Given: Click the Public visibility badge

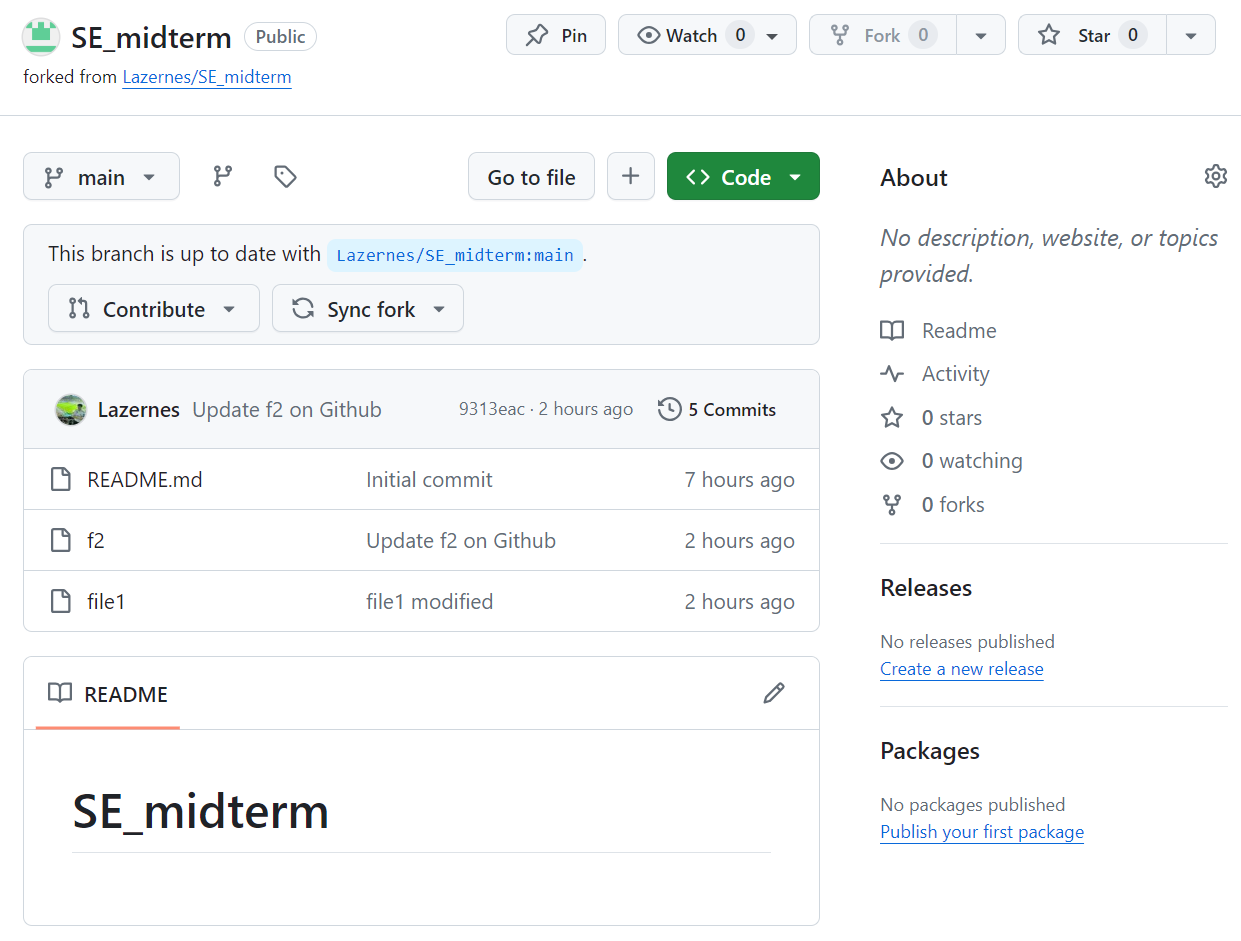Looking at the screenshot, I should (280, 37).
